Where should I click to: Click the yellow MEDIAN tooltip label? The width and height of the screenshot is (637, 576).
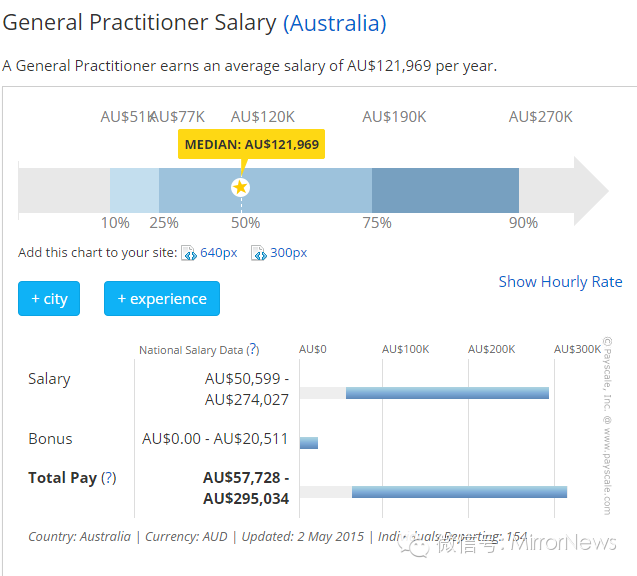(251, 145)
